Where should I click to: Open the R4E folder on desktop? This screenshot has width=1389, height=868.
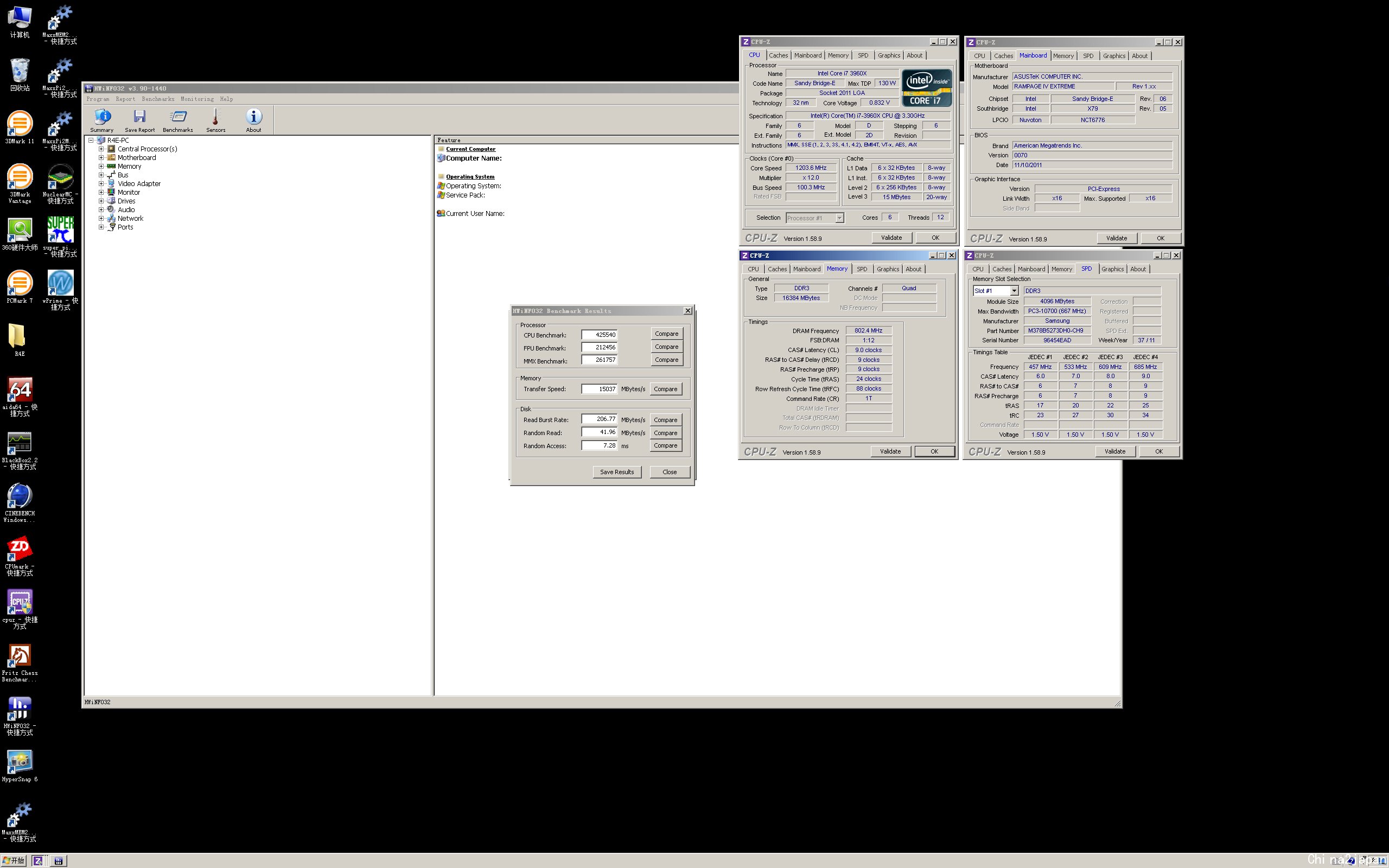coord(20,340)
